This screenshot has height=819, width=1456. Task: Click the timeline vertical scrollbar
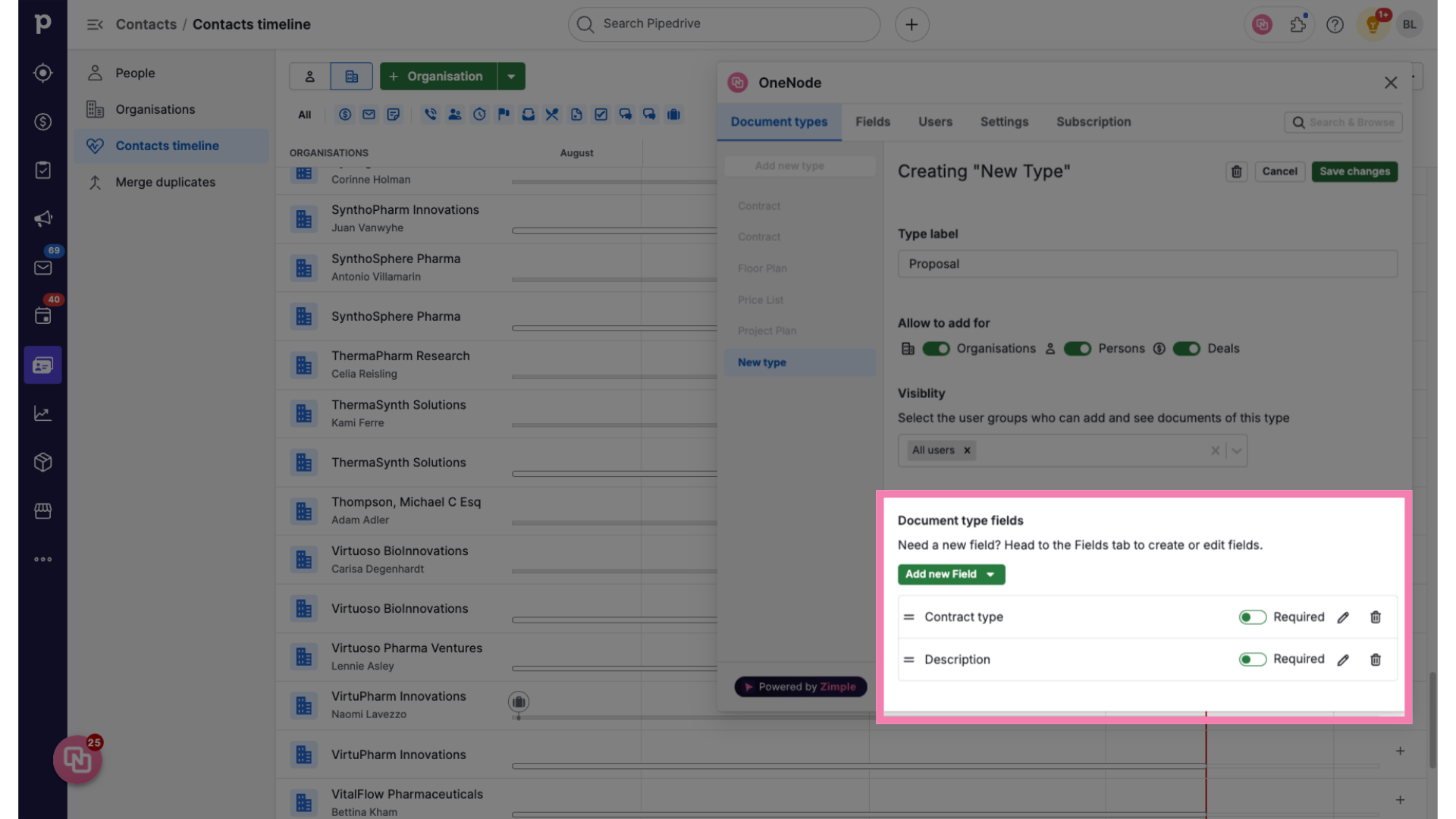coord(1432,720)
